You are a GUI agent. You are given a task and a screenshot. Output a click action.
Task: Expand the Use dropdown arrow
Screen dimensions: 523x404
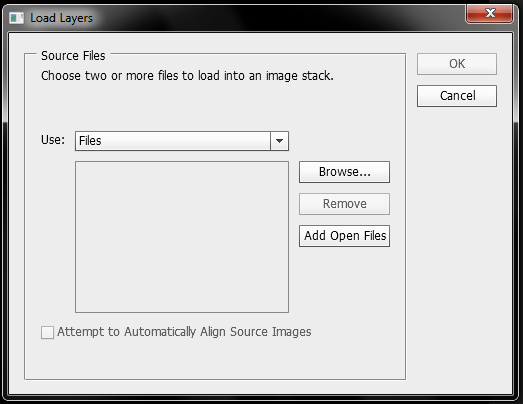click(280, 141)
